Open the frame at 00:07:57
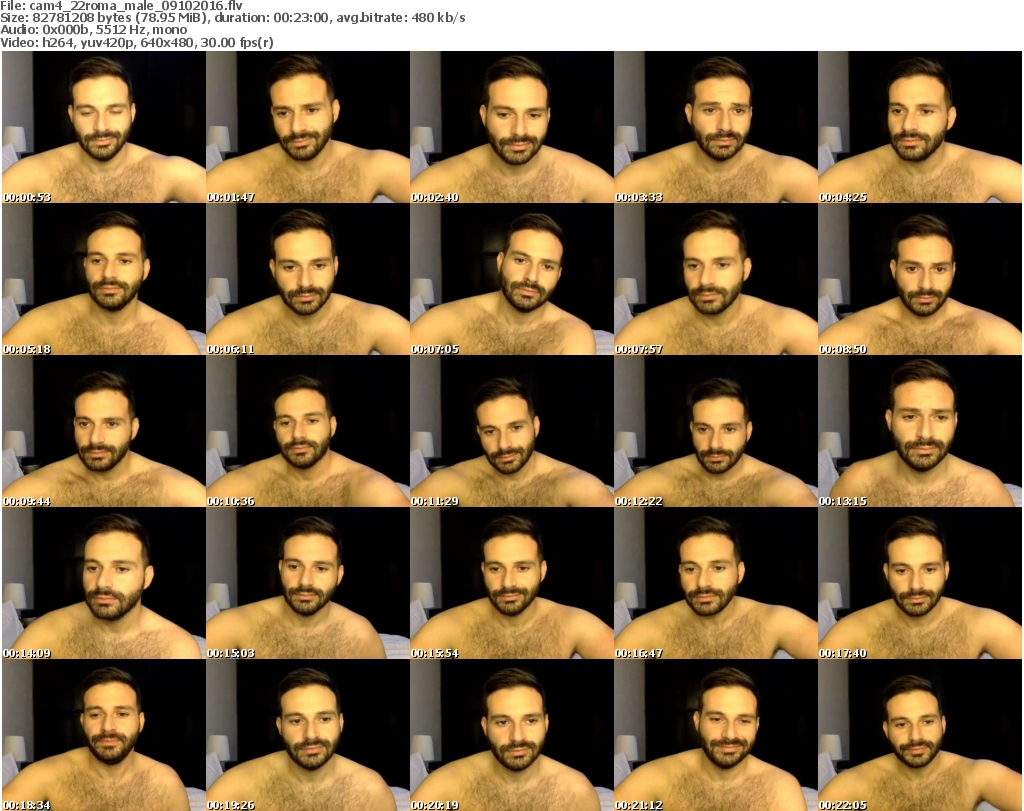The image size is (1024, 811). pos(716,279)
